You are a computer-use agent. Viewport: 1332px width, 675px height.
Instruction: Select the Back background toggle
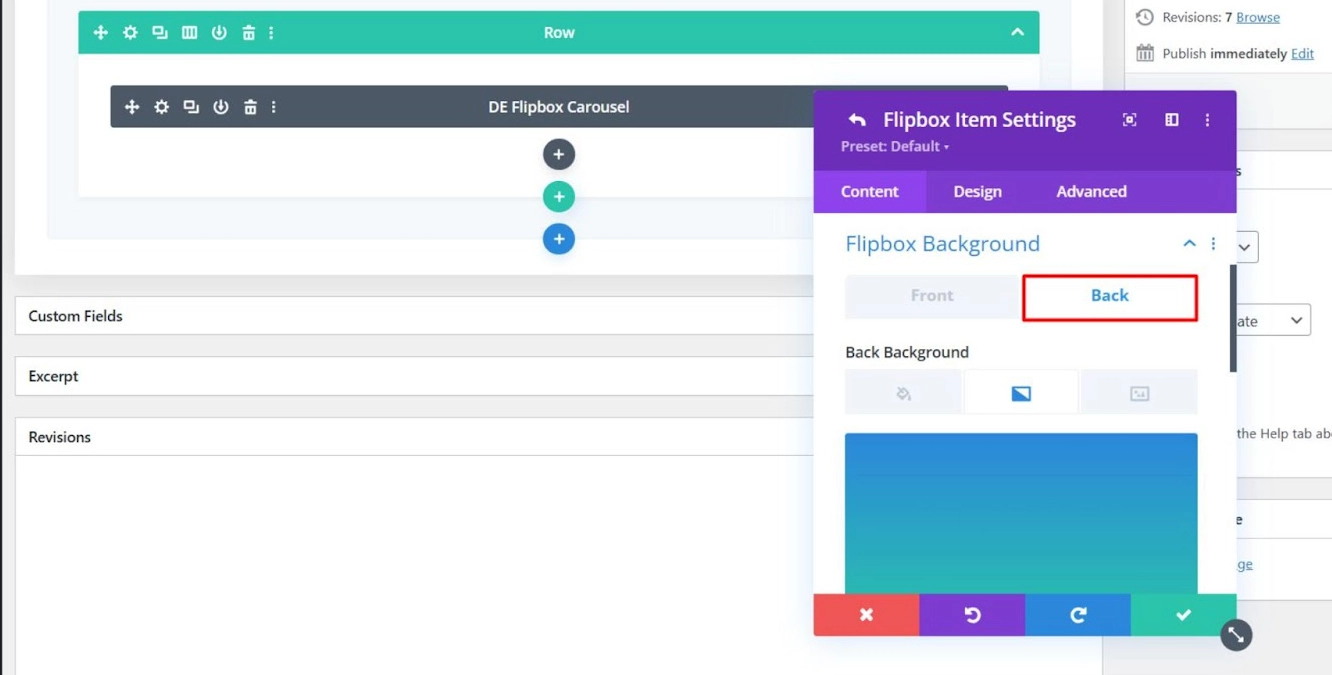pyautogui.click(x=1110, y=296)
